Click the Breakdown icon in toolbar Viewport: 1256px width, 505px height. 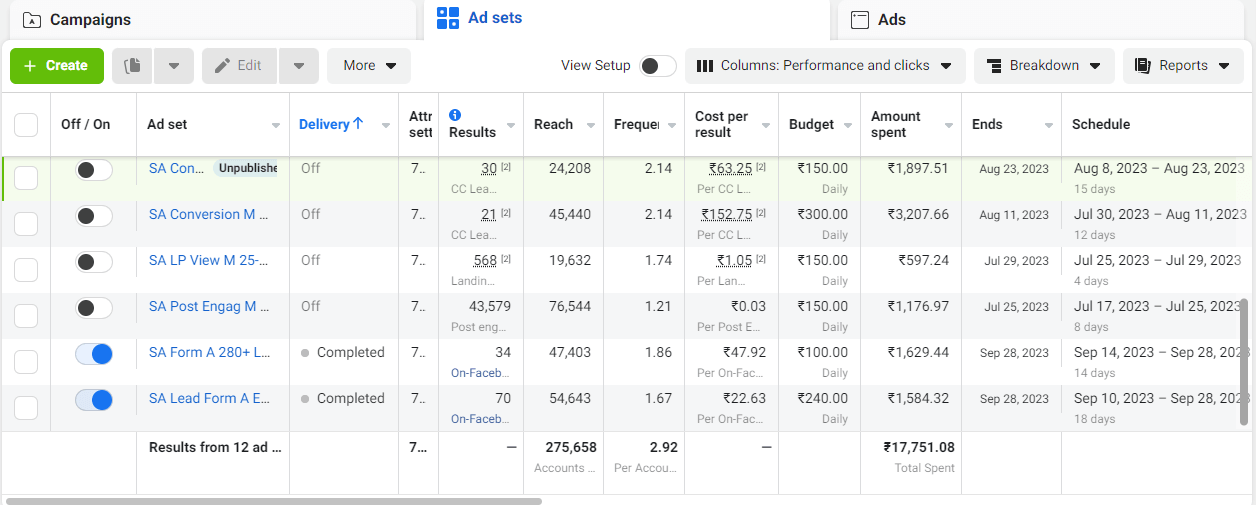[994, 66]
